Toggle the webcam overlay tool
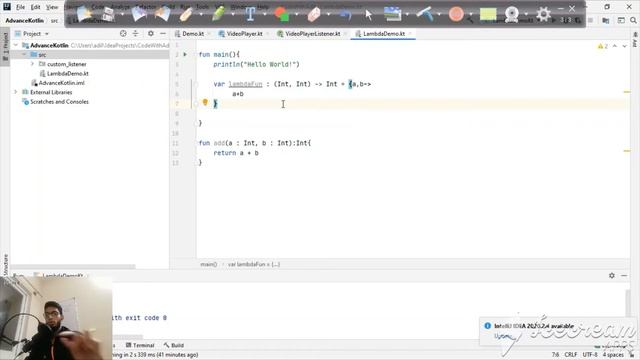The height and width of the screenshot is (360, 640). (x=511, y=14)
